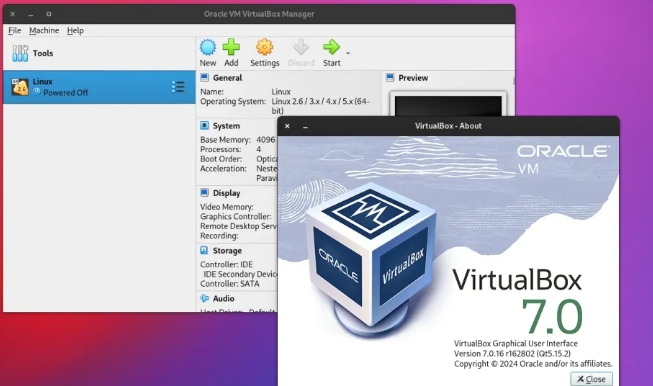The height and width of the screenshot is (386, 653).
Task: Open the Machine menu
Action: (x=44, y=30)
